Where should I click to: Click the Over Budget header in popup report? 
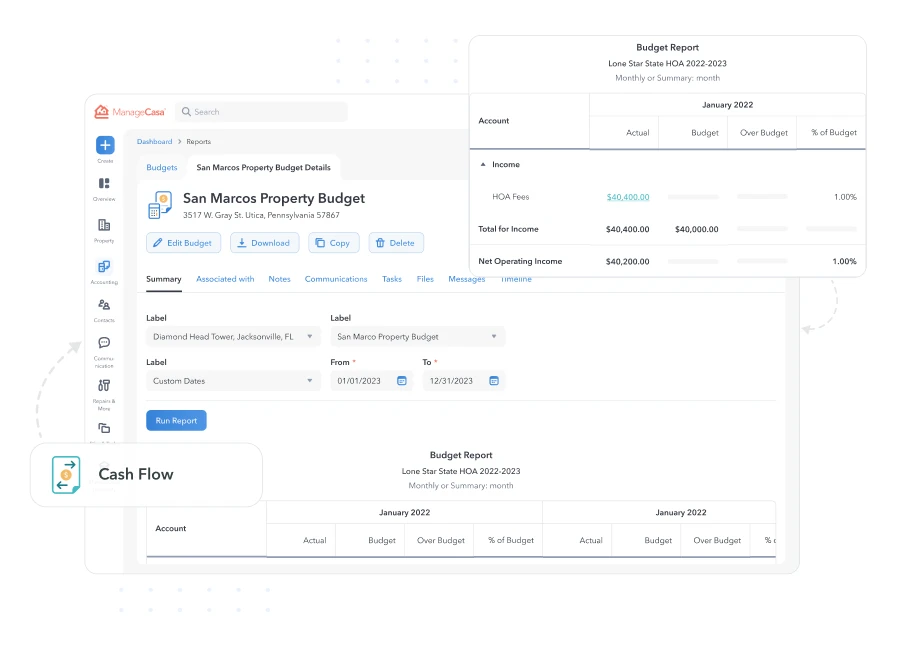pos(764,133)
